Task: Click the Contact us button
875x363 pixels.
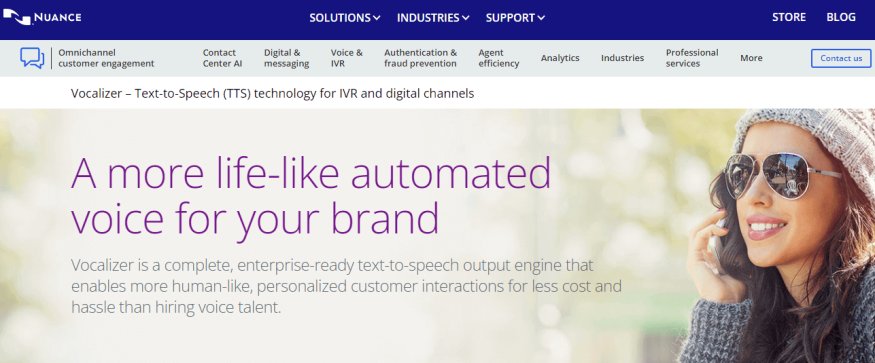Action: pyautogui.click(x=841, y=58)
